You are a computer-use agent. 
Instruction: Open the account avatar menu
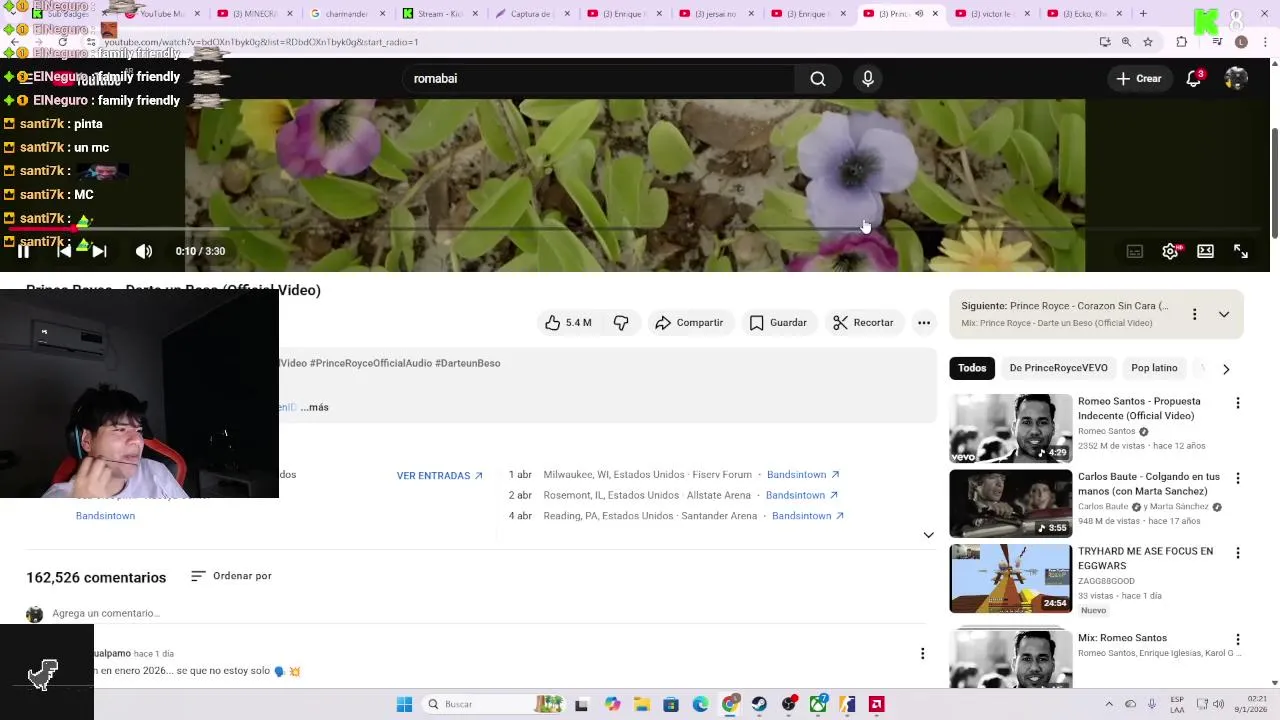1236,79
